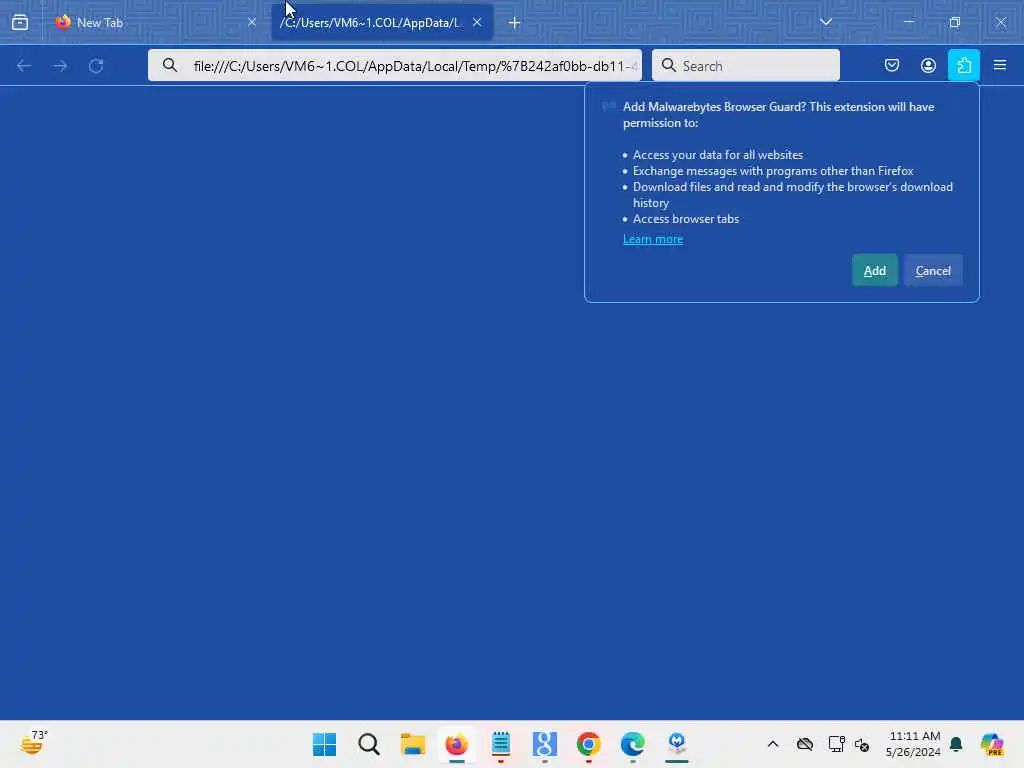Open a new tab with plus button
The width and height of the screenshot is (1024, 768).
pyautogui.click(x=515, y=23)
